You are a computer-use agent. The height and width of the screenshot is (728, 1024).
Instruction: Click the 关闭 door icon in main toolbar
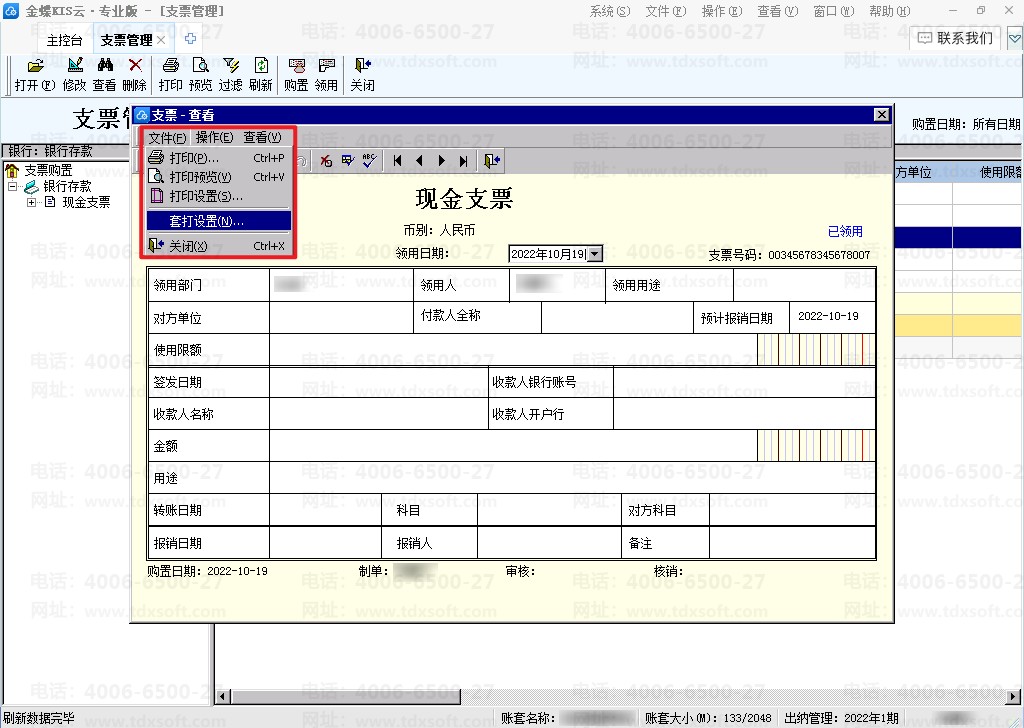pyautogui.click(x=362, y=65)
